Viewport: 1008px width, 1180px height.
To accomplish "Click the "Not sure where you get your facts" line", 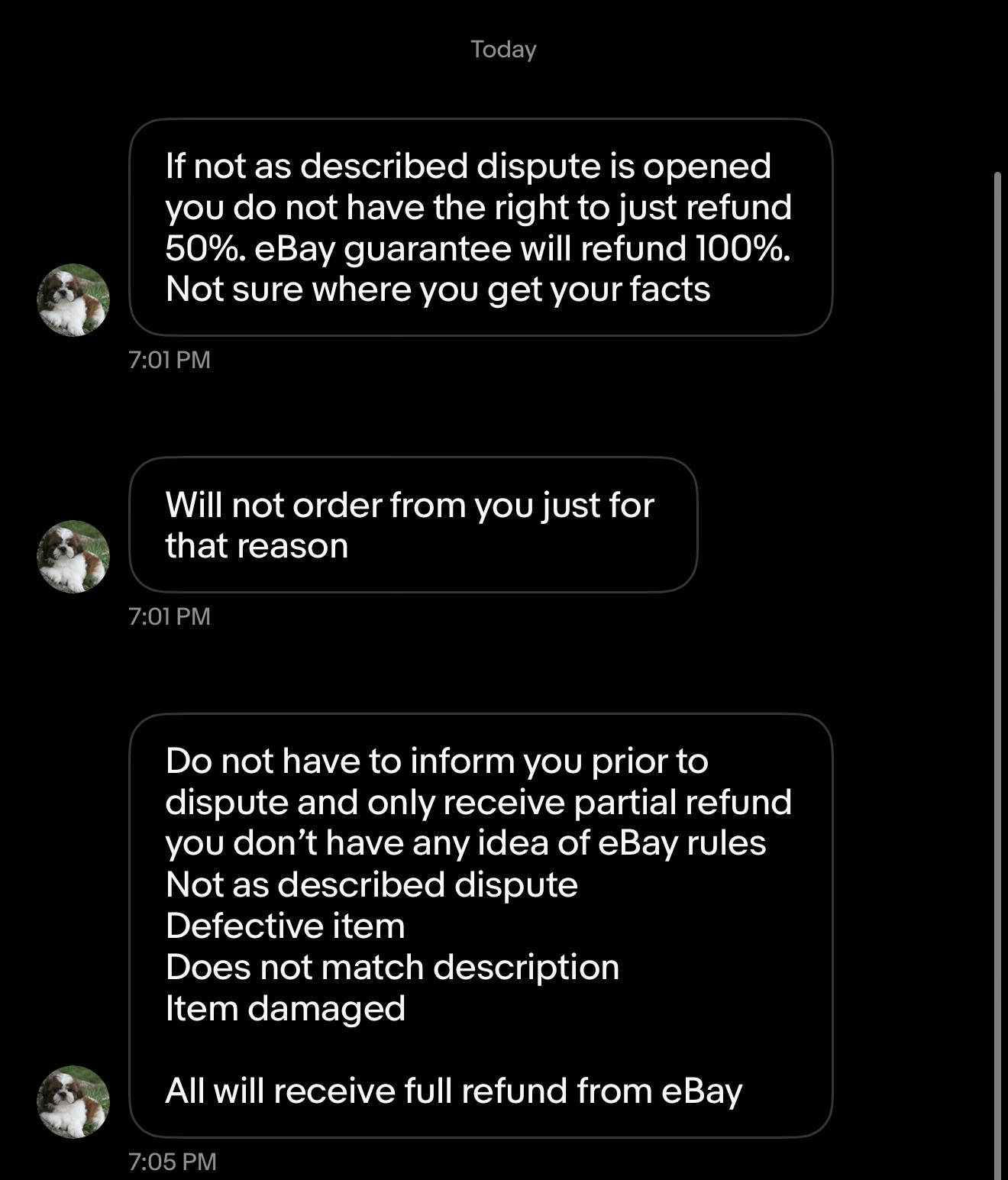I will click(x=438, y=289).
